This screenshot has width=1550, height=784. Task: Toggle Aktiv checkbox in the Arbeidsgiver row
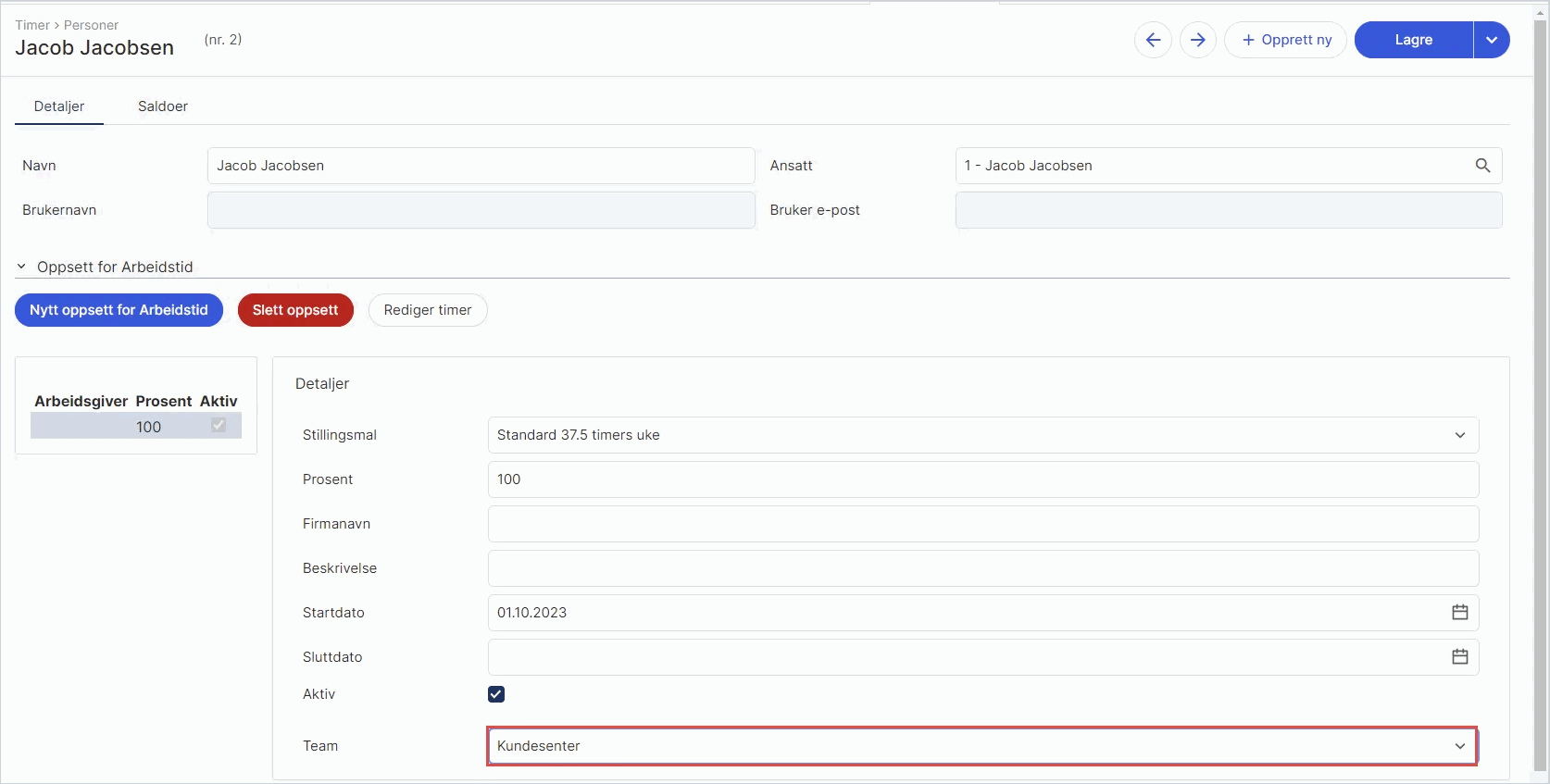point(219,425)
